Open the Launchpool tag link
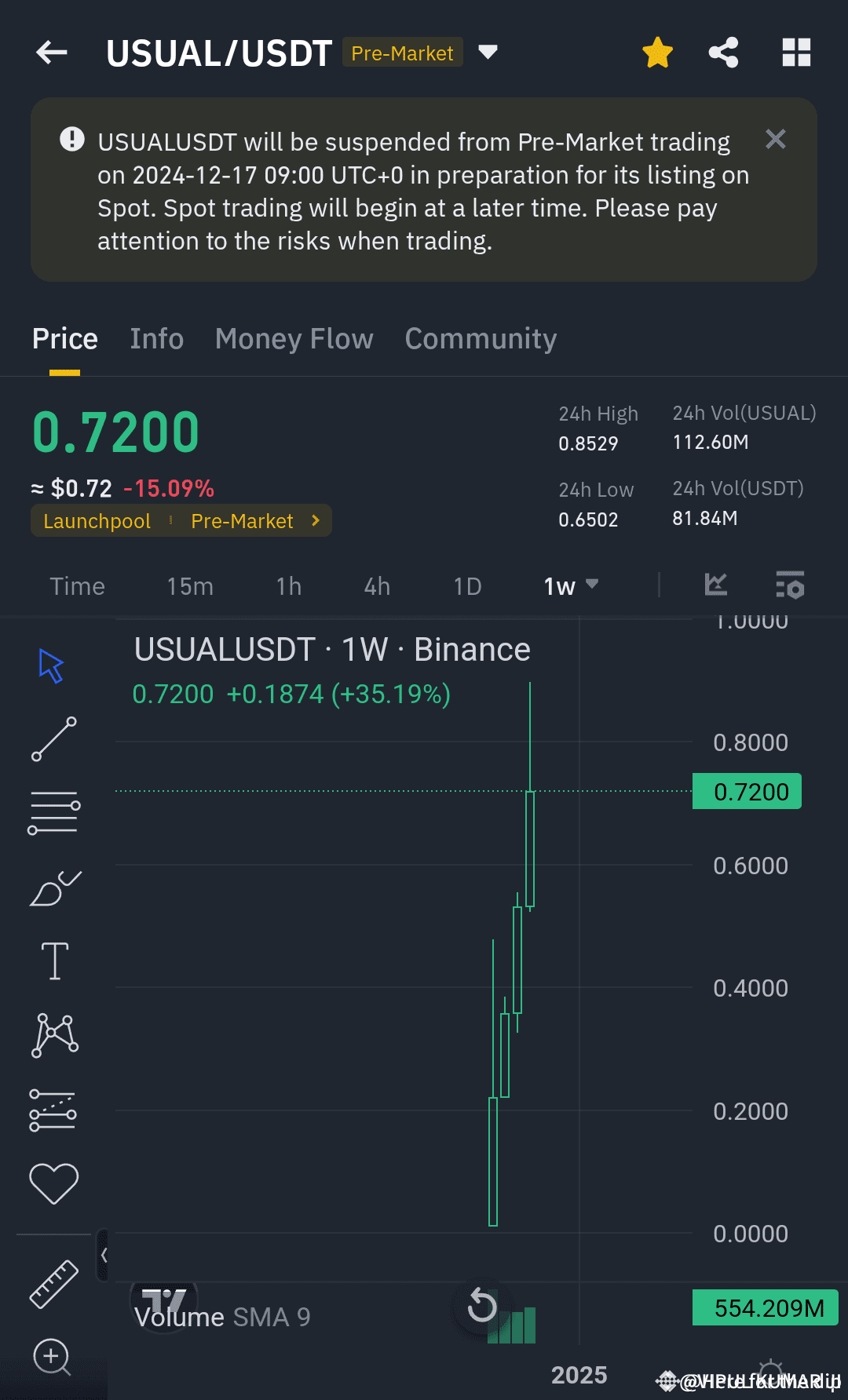The width and height of the screenshot is (848, 1400). point(97,521)
